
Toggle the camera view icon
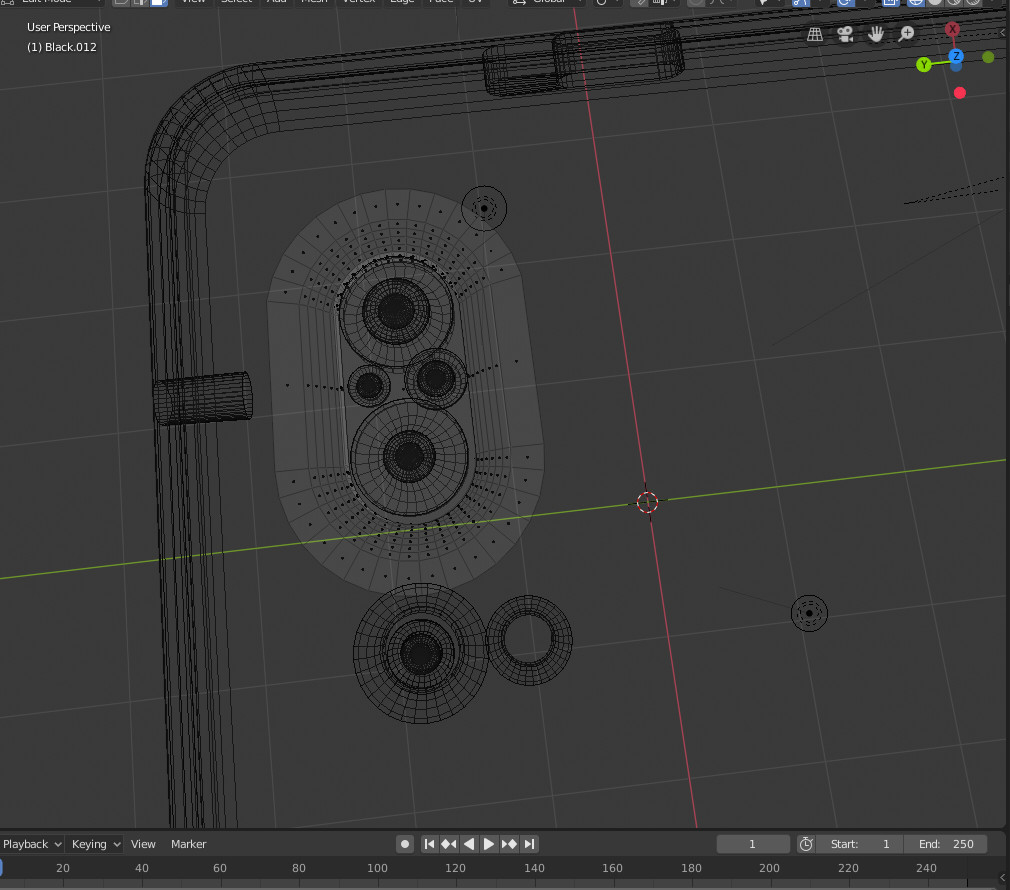point(845,33)
